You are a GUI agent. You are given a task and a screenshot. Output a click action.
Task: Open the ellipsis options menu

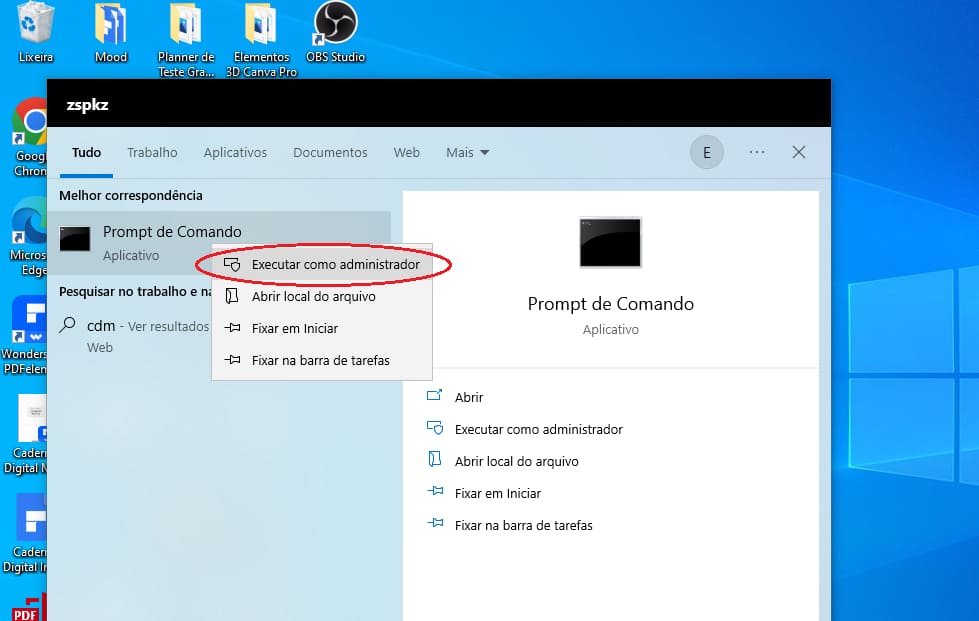point(756,152)
